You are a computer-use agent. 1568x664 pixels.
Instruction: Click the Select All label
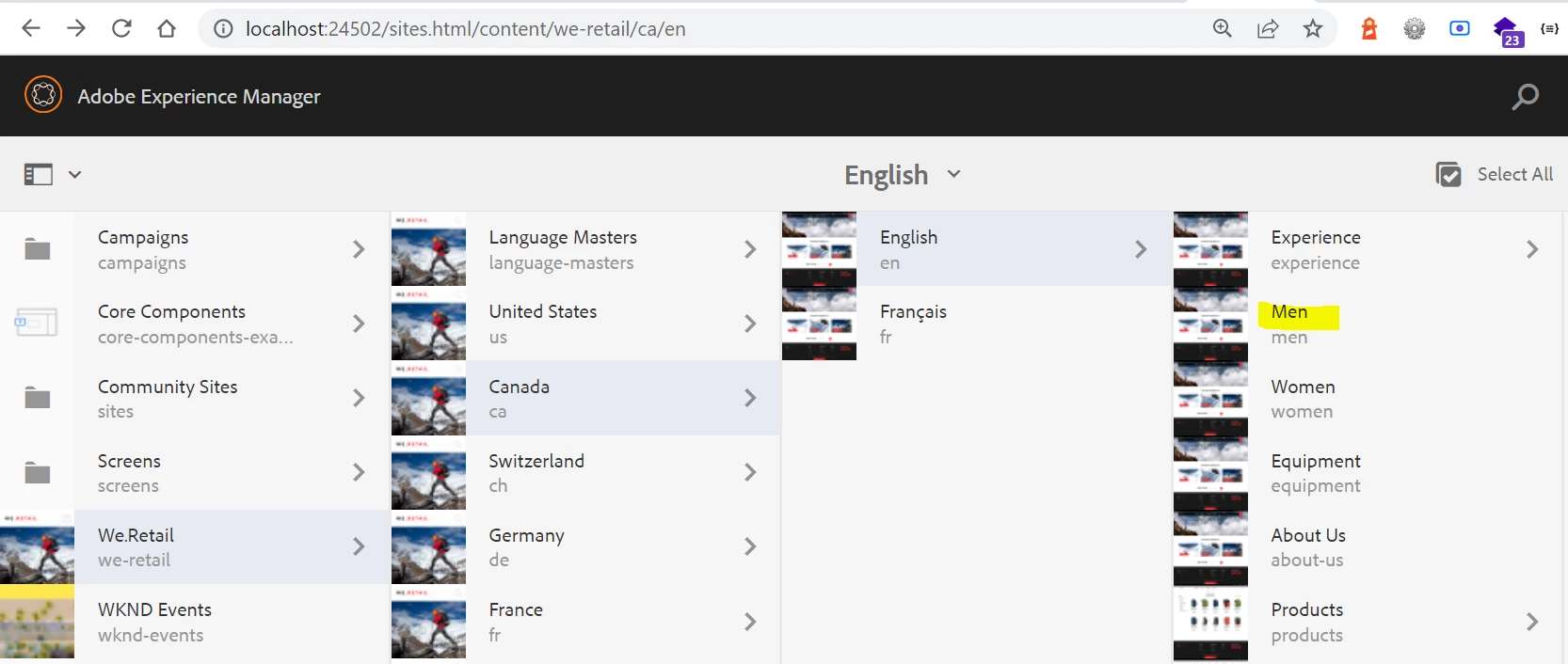pos(1515,174)
